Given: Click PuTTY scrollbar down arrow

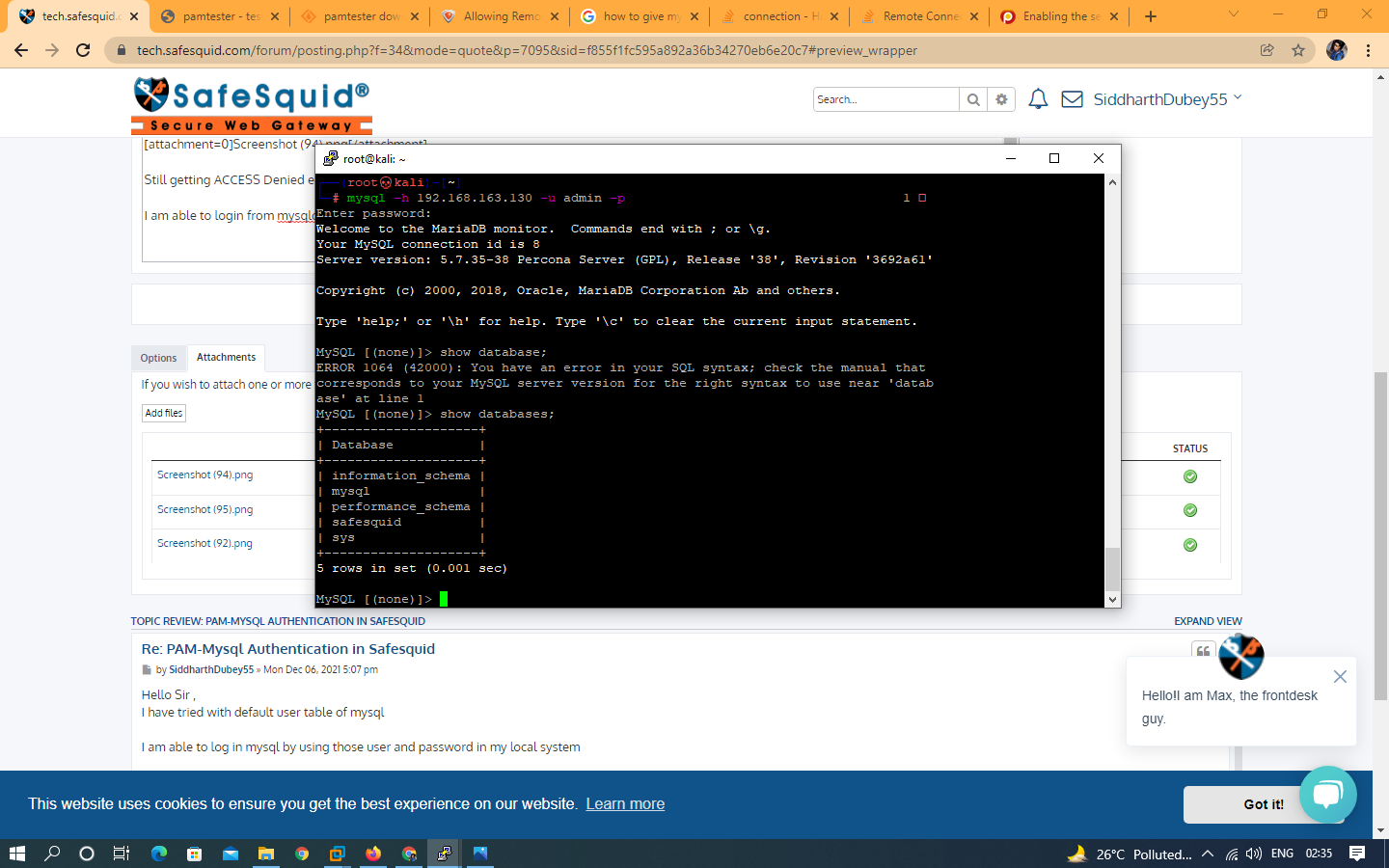Looking at the screenshot, I should pos(1112,599).
